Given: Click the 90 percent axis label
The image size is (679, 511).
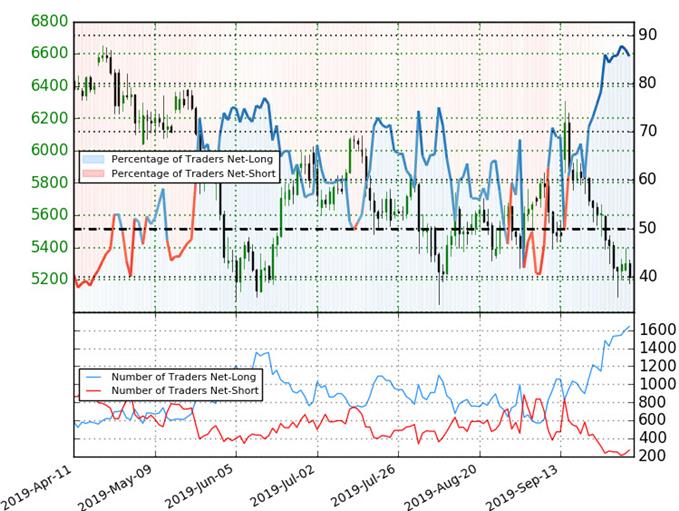Looking at the screenshot, I should pos(647,35).
